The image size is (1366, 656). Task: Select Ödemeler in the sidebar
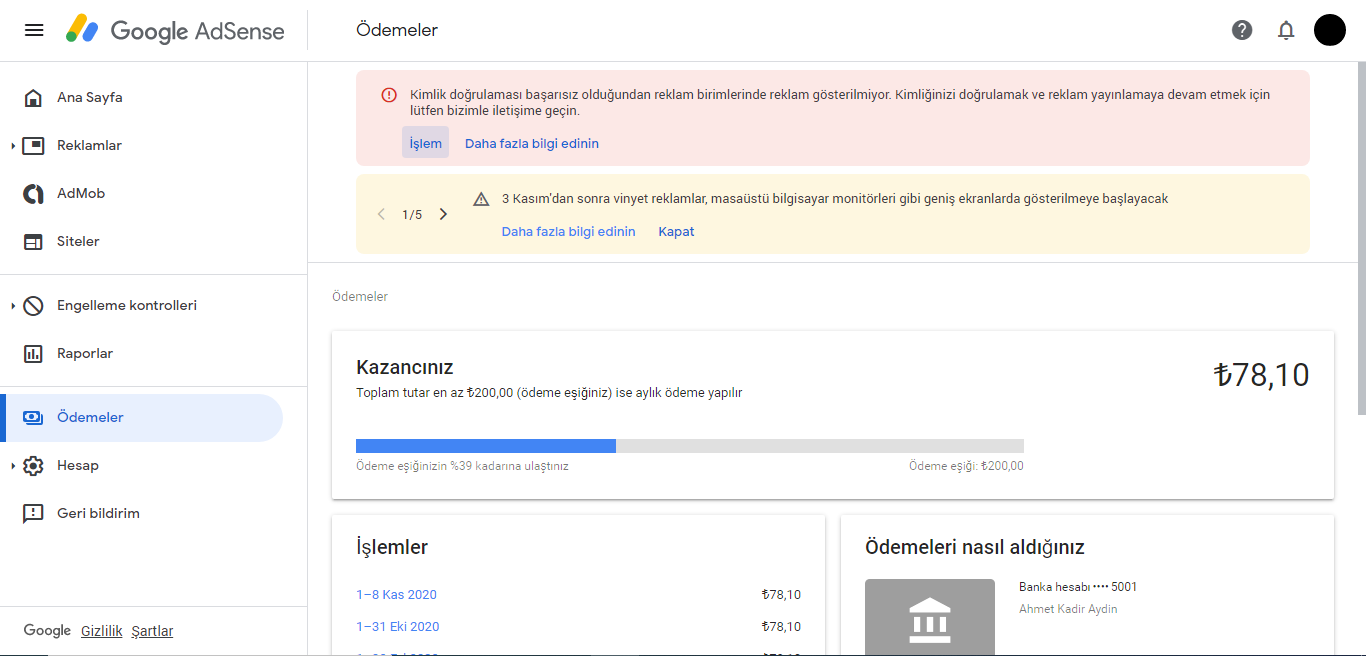(142, 417)
